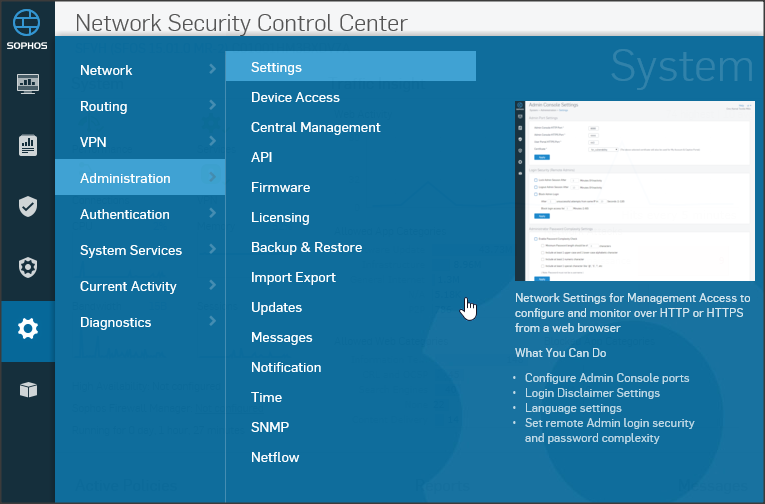The height and width of the screenshot is (504, 765).
Task: Go to Backup & Restore
Action: click(x=306, y=247)
